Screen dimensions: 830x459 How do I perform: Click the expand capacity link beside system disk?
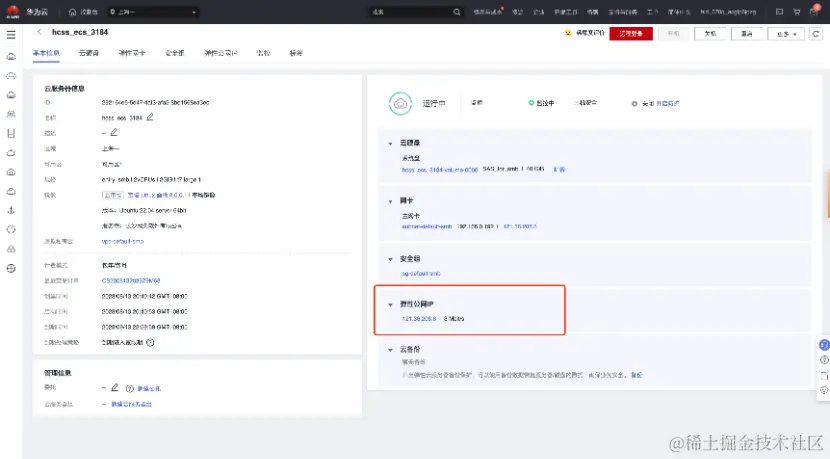[x=559, y=169]
